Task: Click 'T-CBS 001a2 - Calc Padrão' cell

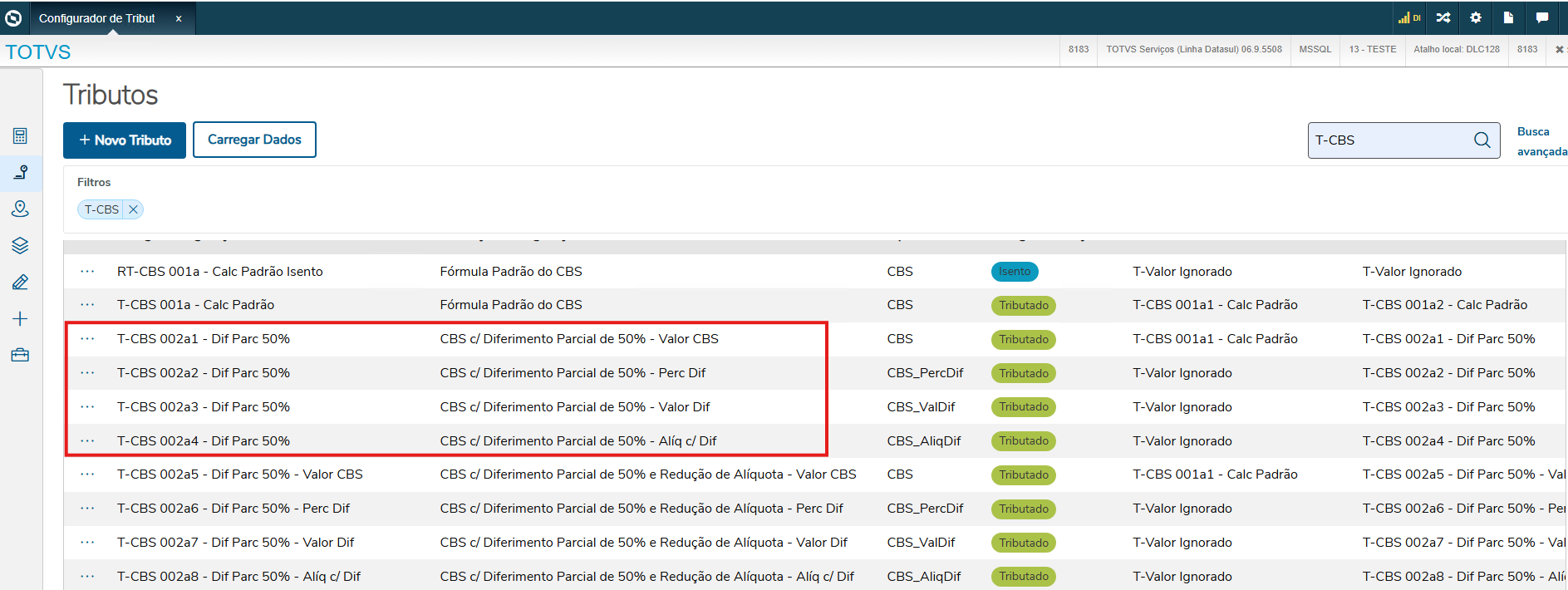Action: tap(1445, 305)
